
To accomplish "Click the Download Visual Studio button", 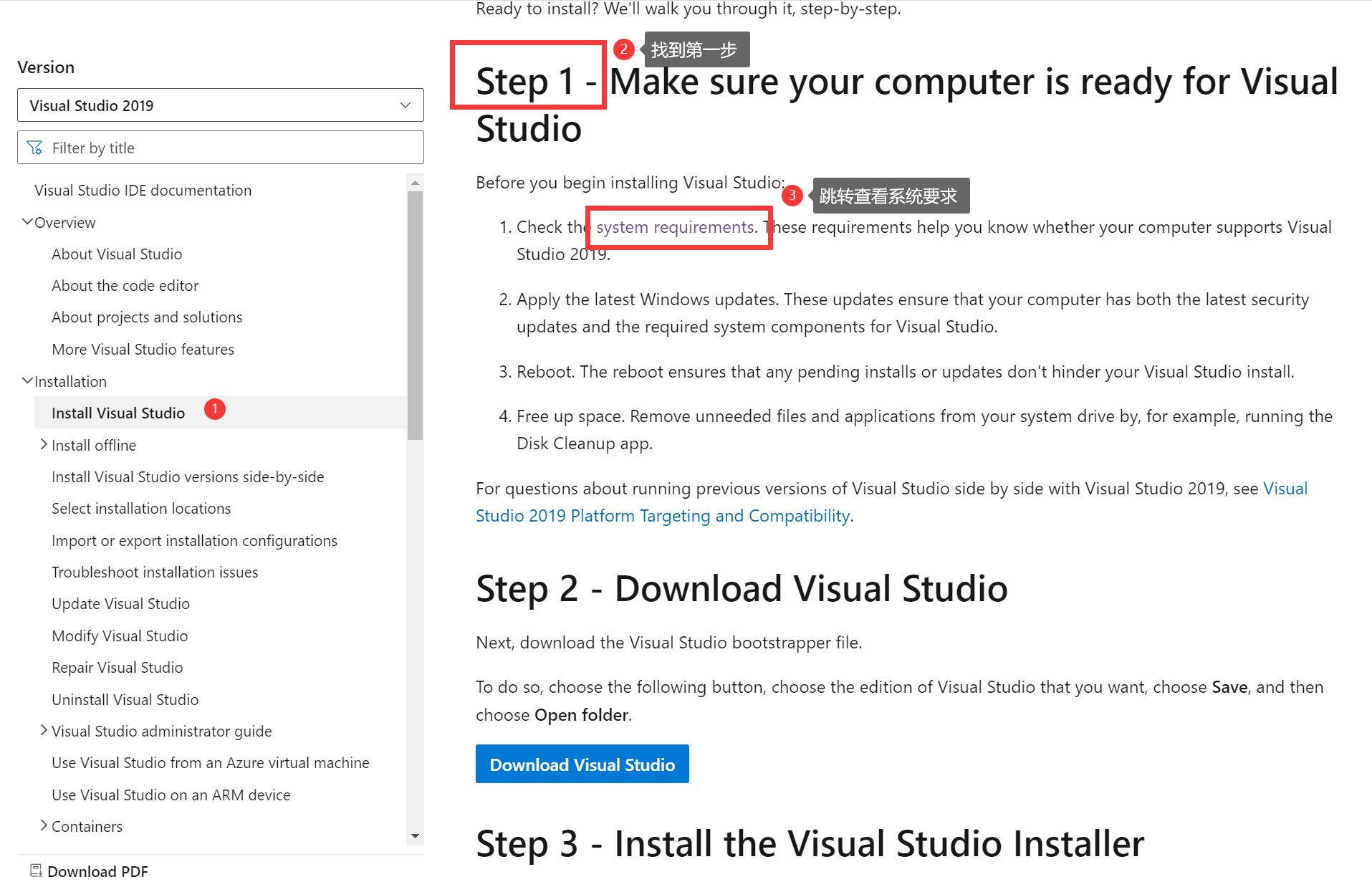I will (x=582, y=764).
